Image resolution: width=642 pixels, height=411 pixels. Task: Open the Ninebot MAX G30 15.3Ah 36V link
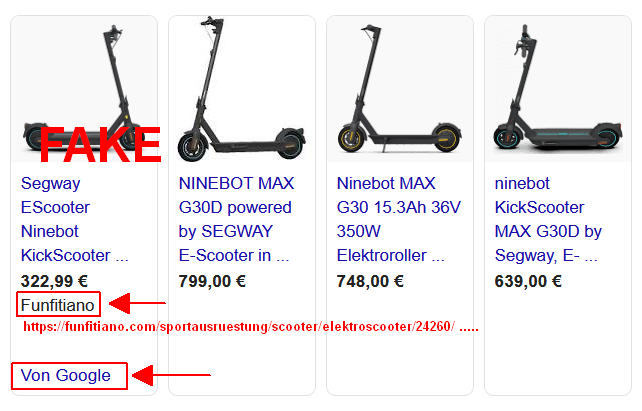[398, 219]
